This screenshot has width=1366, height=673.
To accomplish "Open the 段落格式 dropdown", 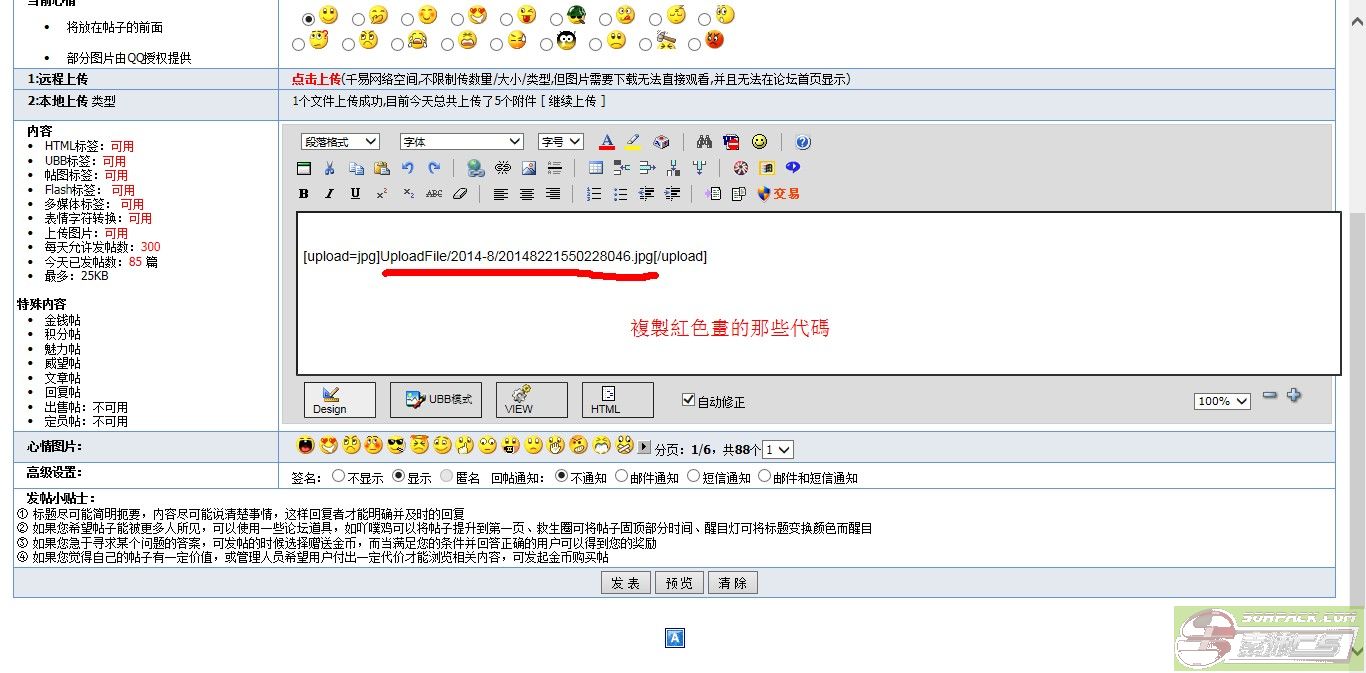I will click(x=340, y=142).
